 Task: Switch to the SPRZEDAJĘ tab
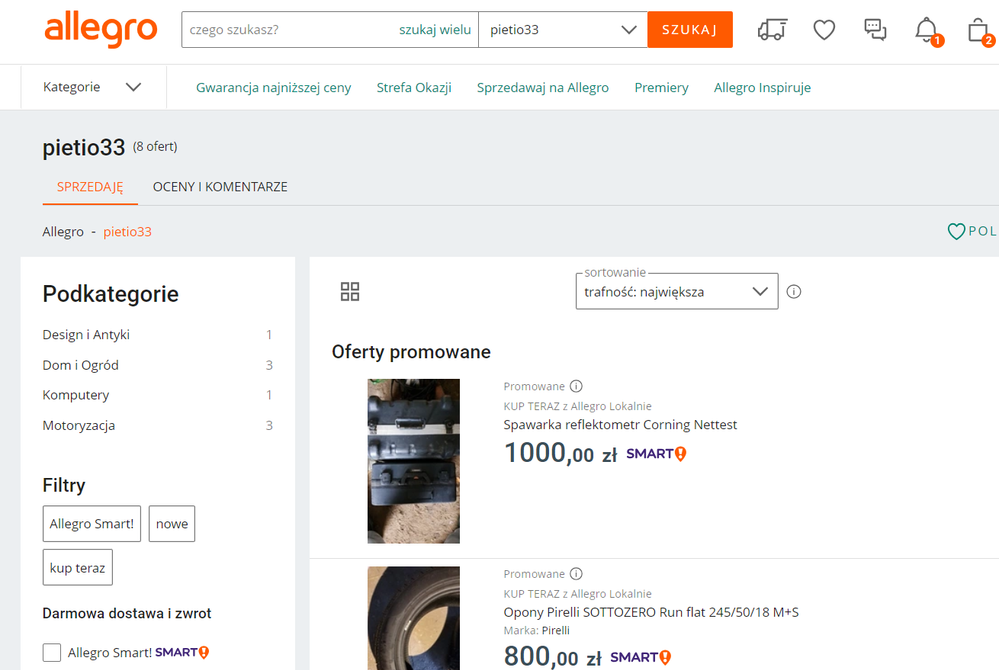(90, 187)
